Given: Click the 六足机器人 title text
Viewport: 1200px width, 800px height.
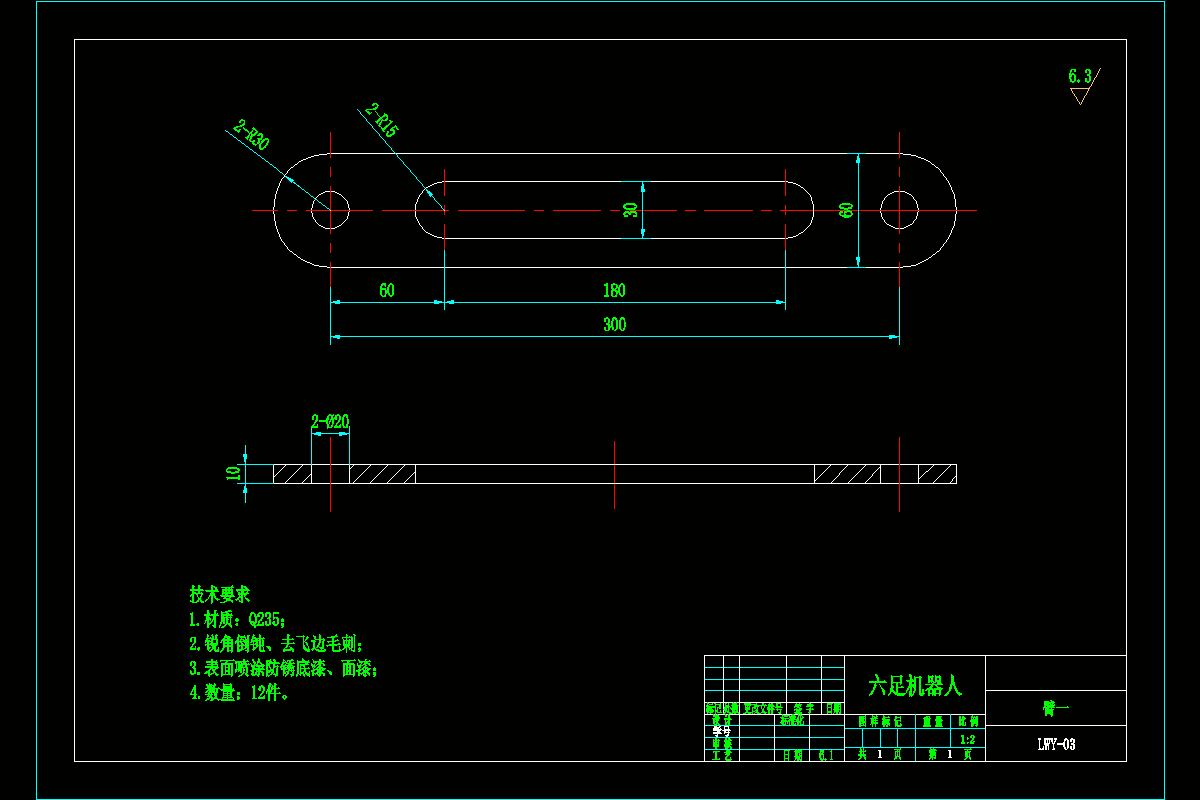Looking at the screenshot, I should pos(915,686).
